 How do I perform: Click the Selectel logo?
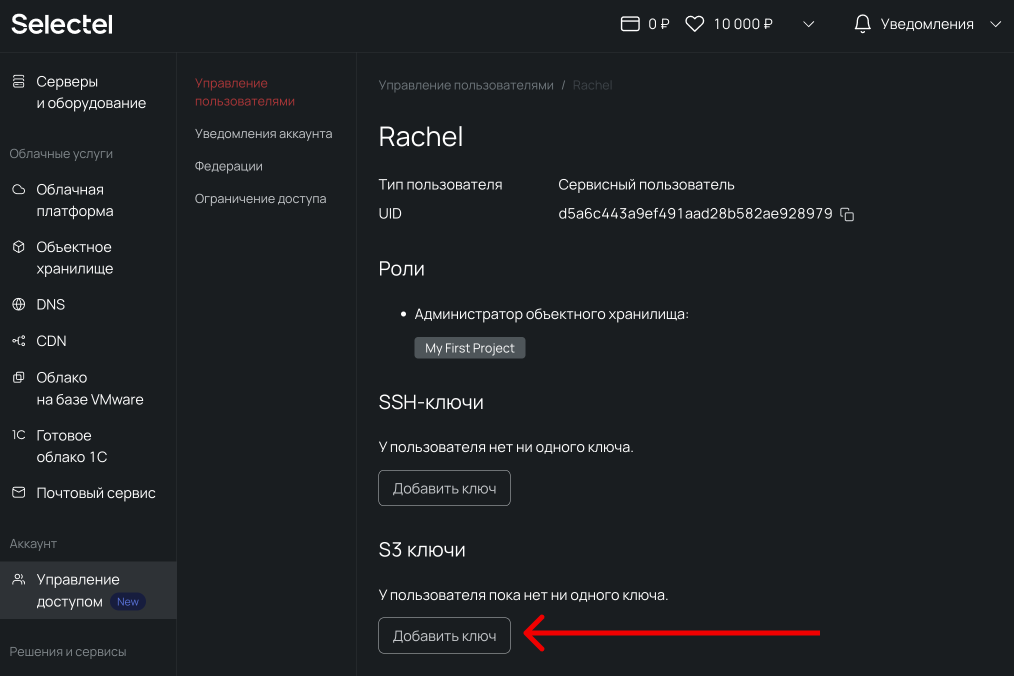pyautogui.click(x=62, y=25)
